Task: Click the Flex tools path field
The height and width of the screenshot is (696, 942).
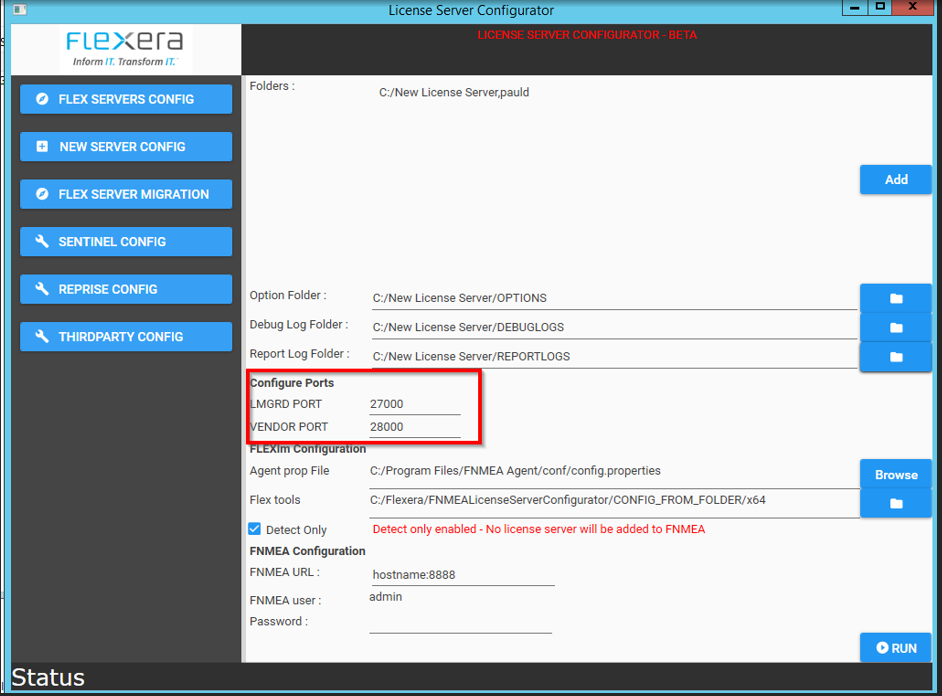Action: pos(614,502)
